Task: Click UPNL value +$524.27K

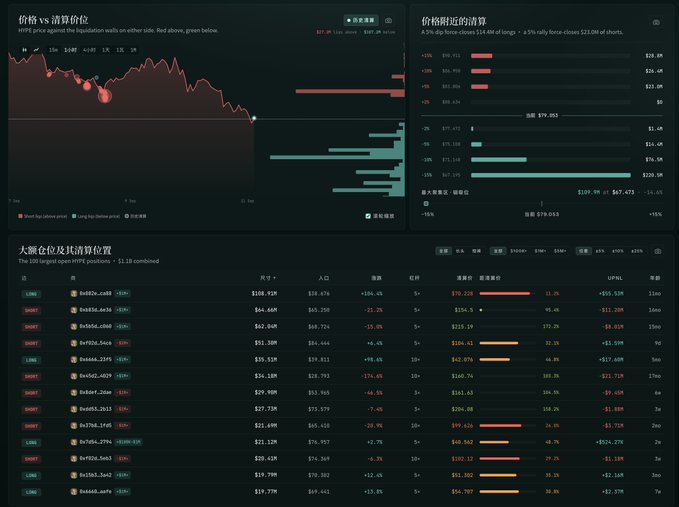Action: pos(610,442)
